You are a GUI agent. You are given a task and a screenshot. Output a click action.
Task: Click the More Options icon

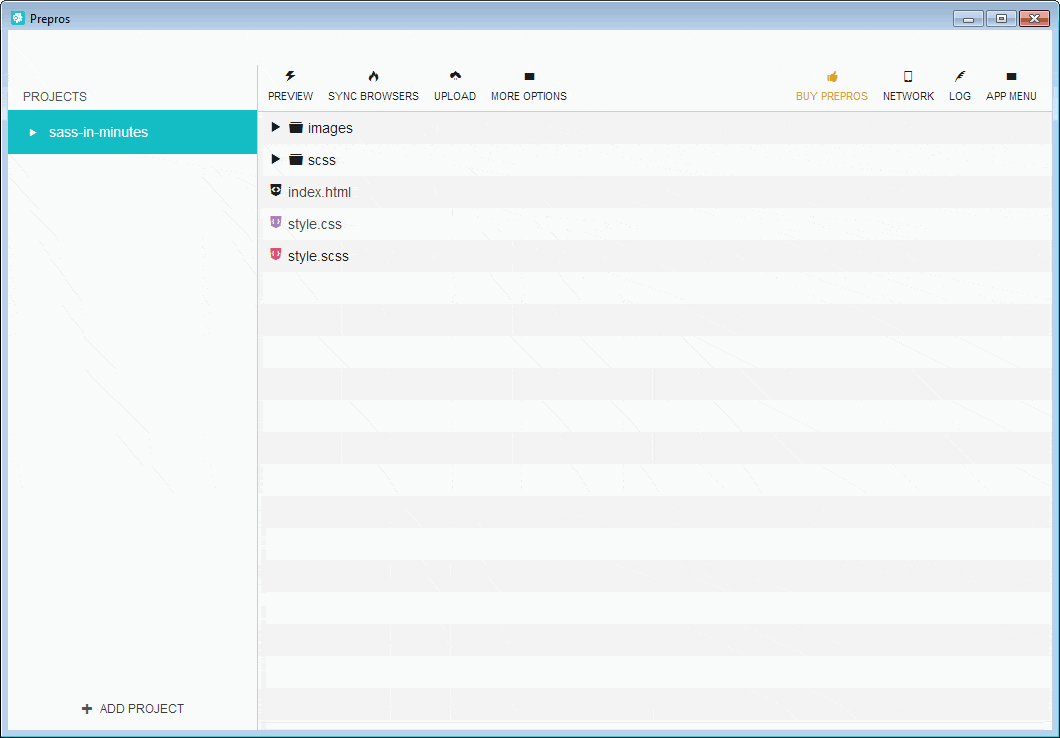tap(529, 76)
